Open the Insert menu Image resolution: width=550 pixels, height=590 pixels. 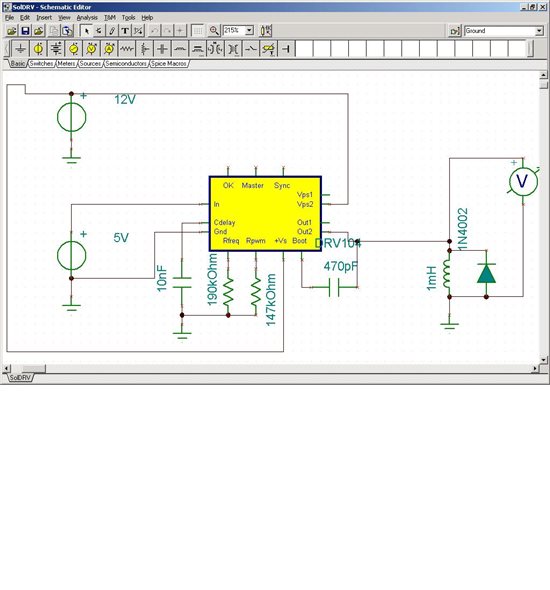(44, 18)
